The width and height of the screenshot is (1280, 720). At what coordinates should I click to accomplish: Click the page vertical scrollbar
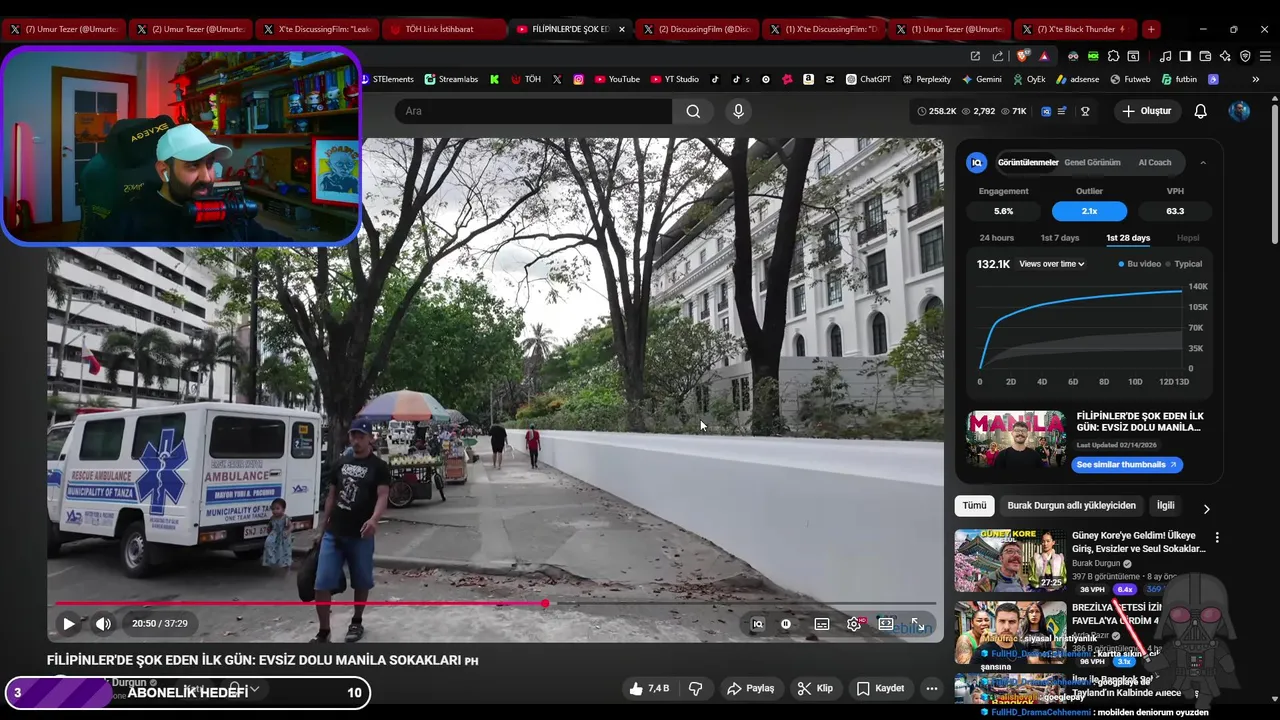1274,175
